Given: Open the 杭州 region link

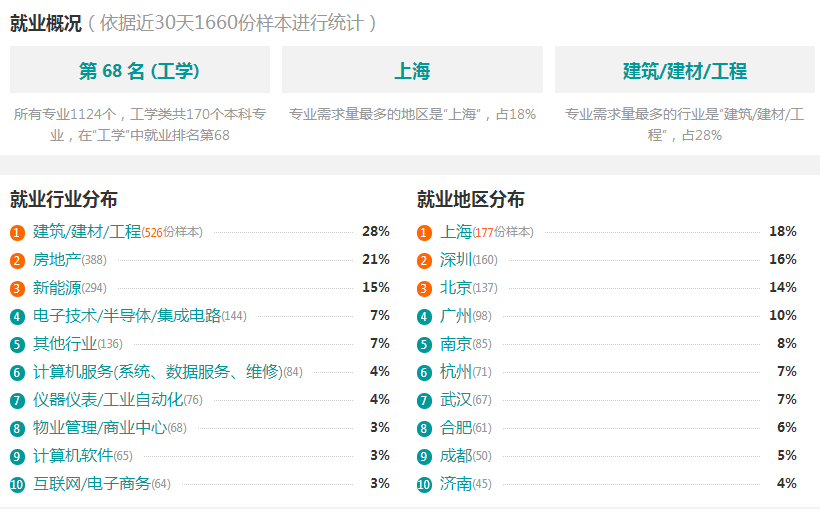Looking at the screenshot, I should 456,371.
